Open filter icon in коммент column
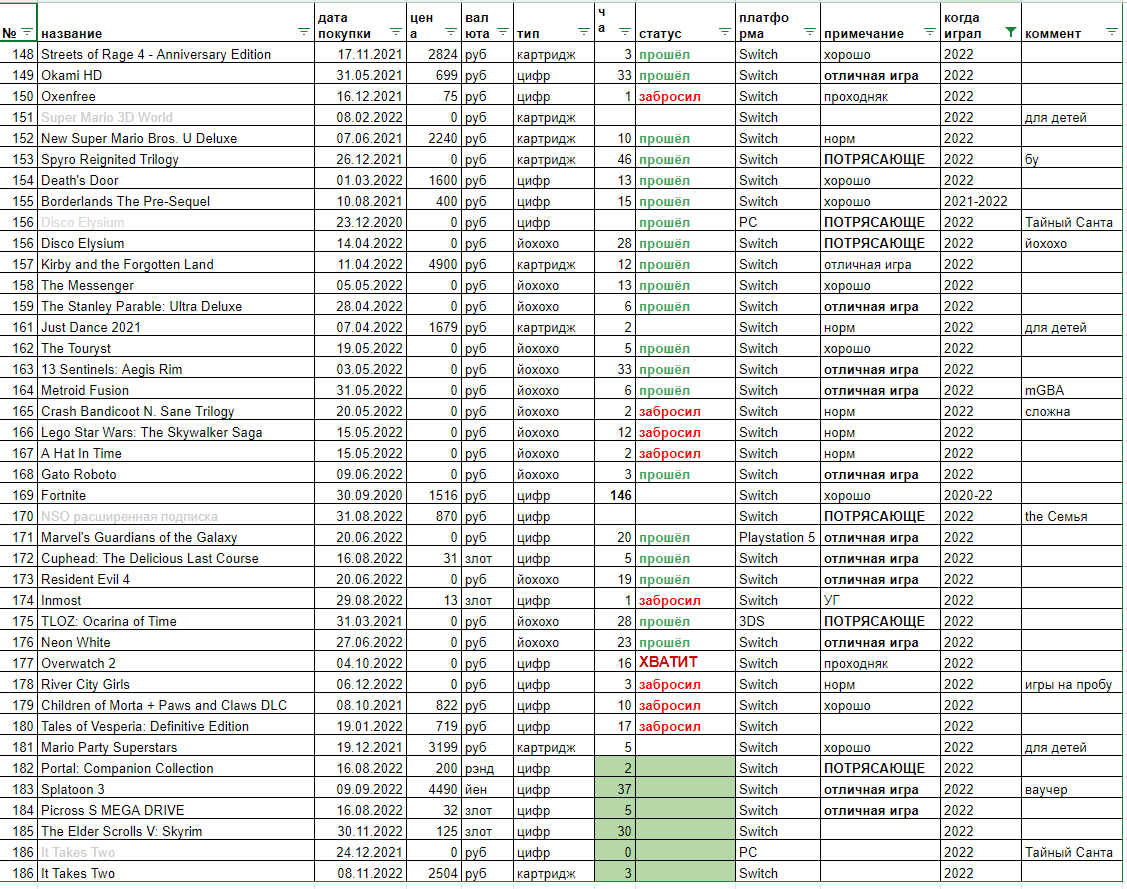This screenshot has height=889, width=1127. 1111,32
